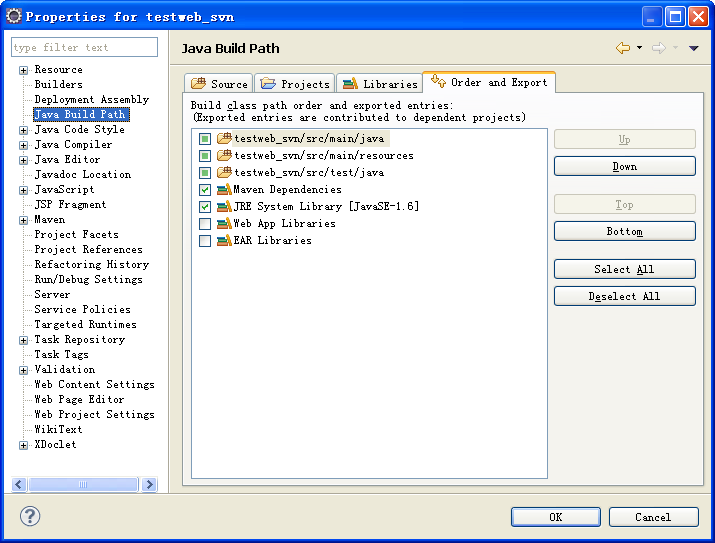The height and width of the screenshot is (543, 715).
Task: Expand the Java Editor node
Action: tap(23, 160)
